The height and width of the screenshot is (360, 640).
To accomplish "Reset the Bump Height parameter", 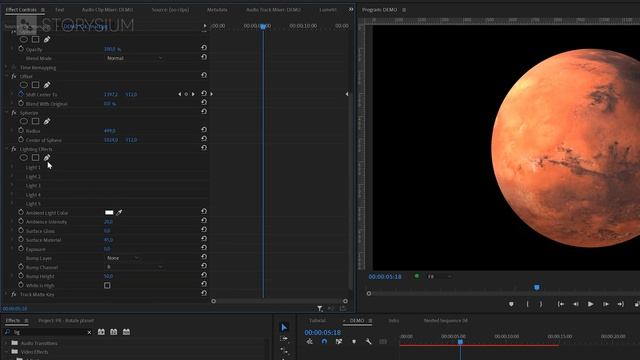I will tap(204, 276).
